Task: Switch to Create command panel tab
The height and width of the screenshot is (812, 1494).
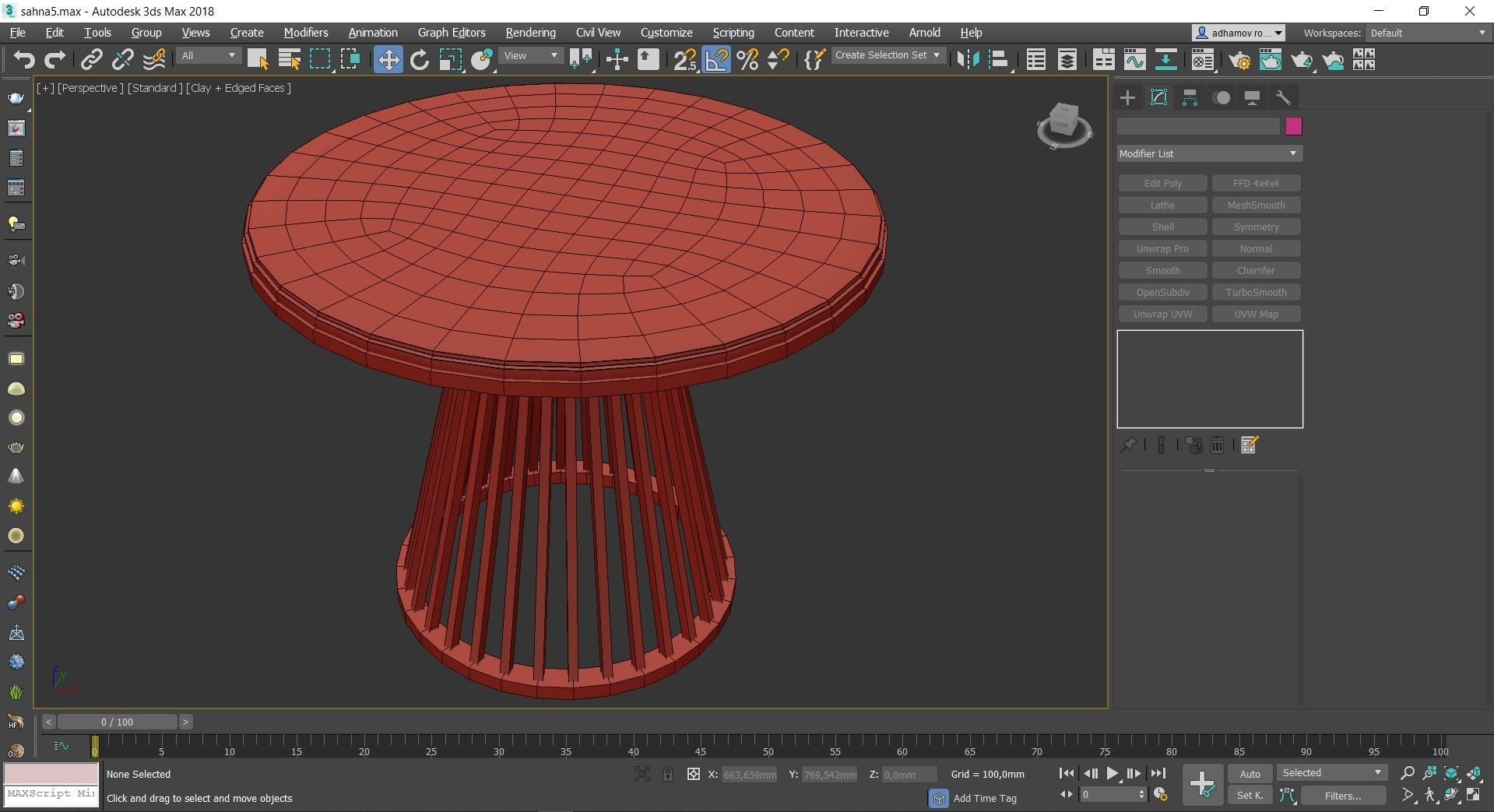Action: (x=1127, y=97)
